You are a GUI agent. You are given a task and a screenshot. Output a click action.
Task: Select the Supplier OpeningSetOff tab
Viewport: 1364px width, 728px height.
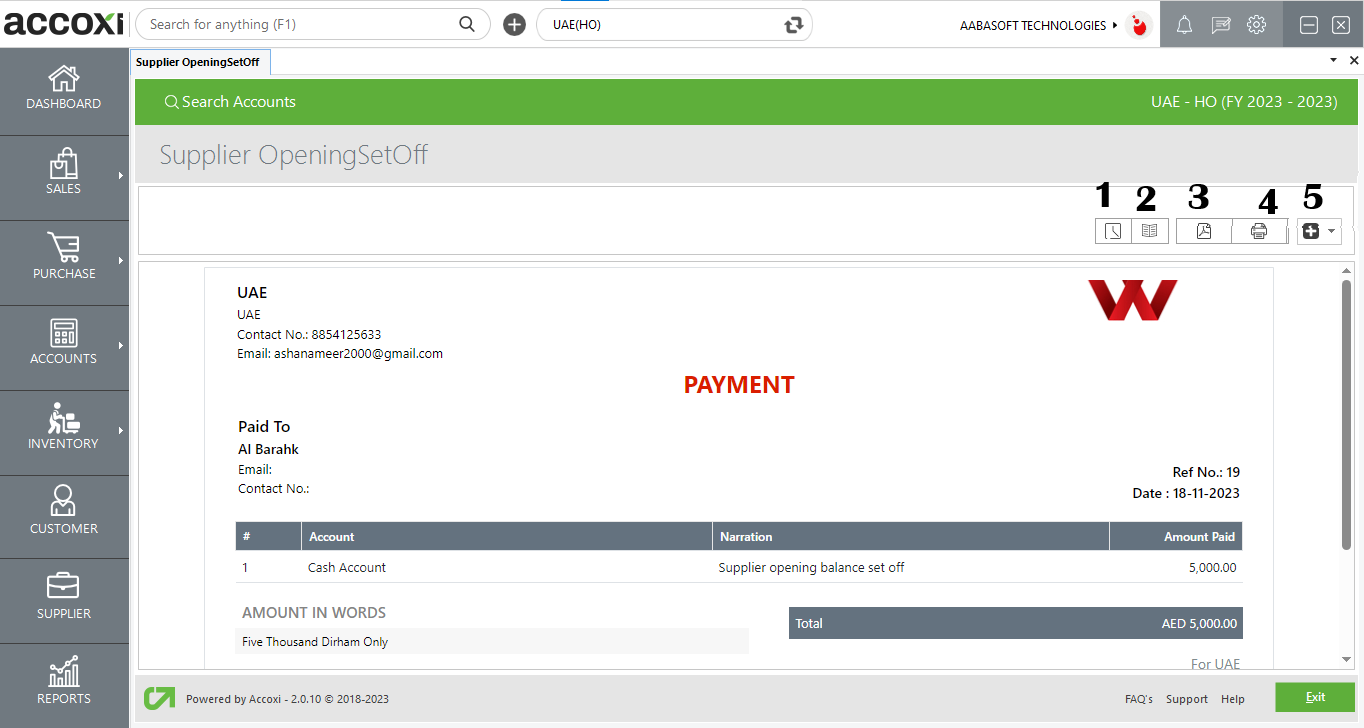point(198,62)
